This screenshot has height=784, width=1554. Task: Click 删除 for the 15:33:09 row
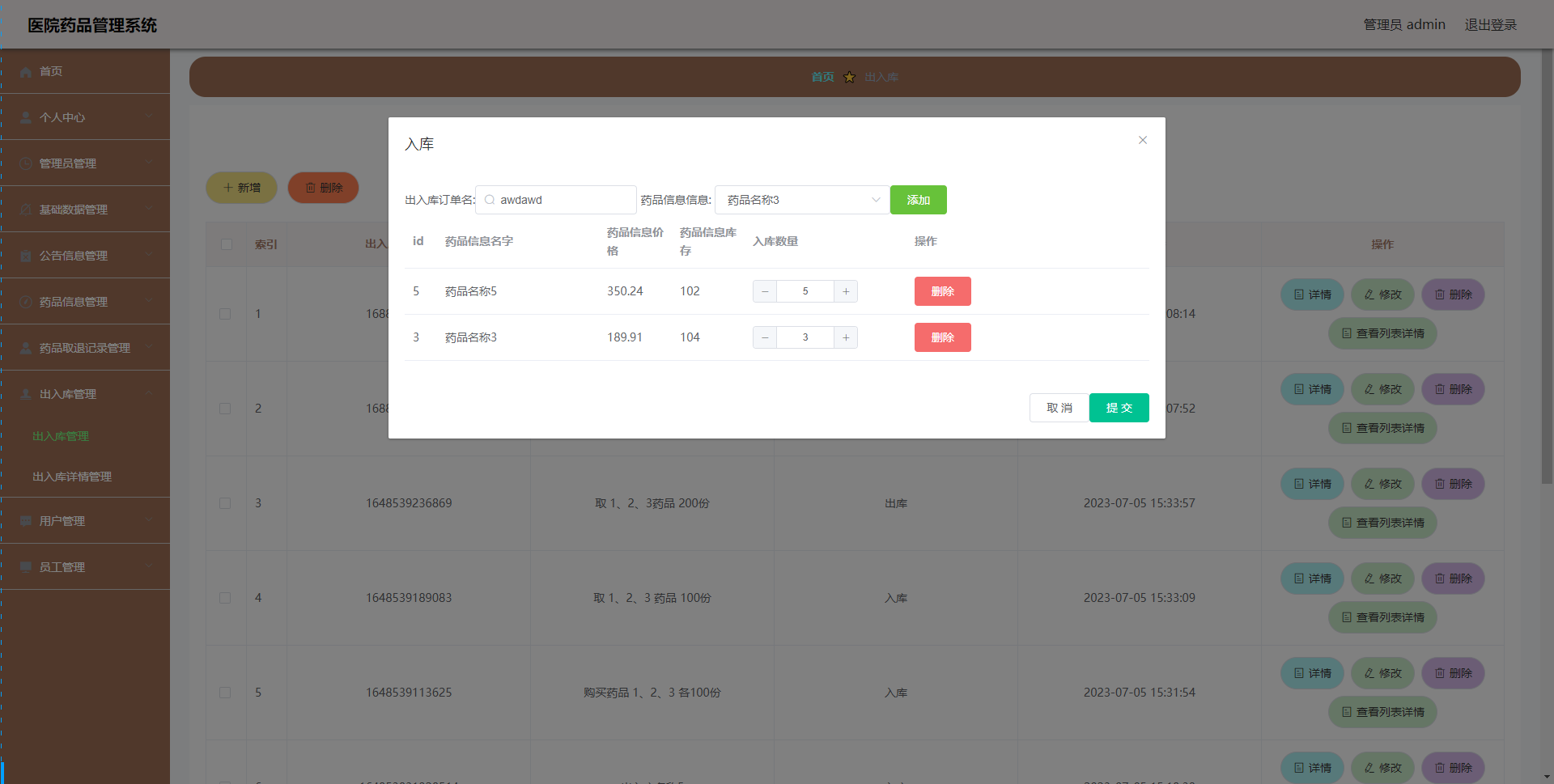click(x=1453, y=578)
